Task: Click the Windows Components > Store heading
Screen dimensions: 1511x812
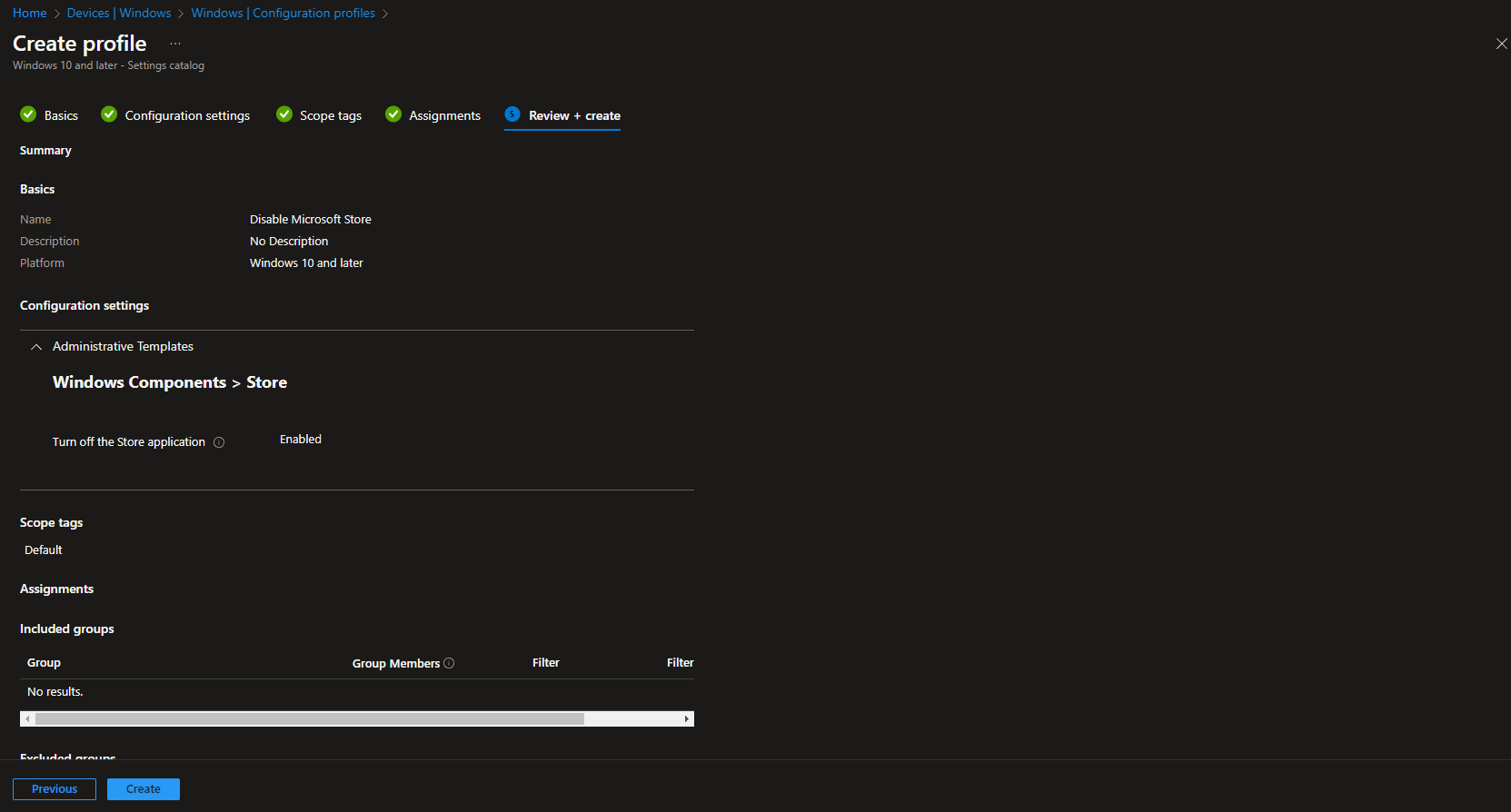Action: [170, 382]
